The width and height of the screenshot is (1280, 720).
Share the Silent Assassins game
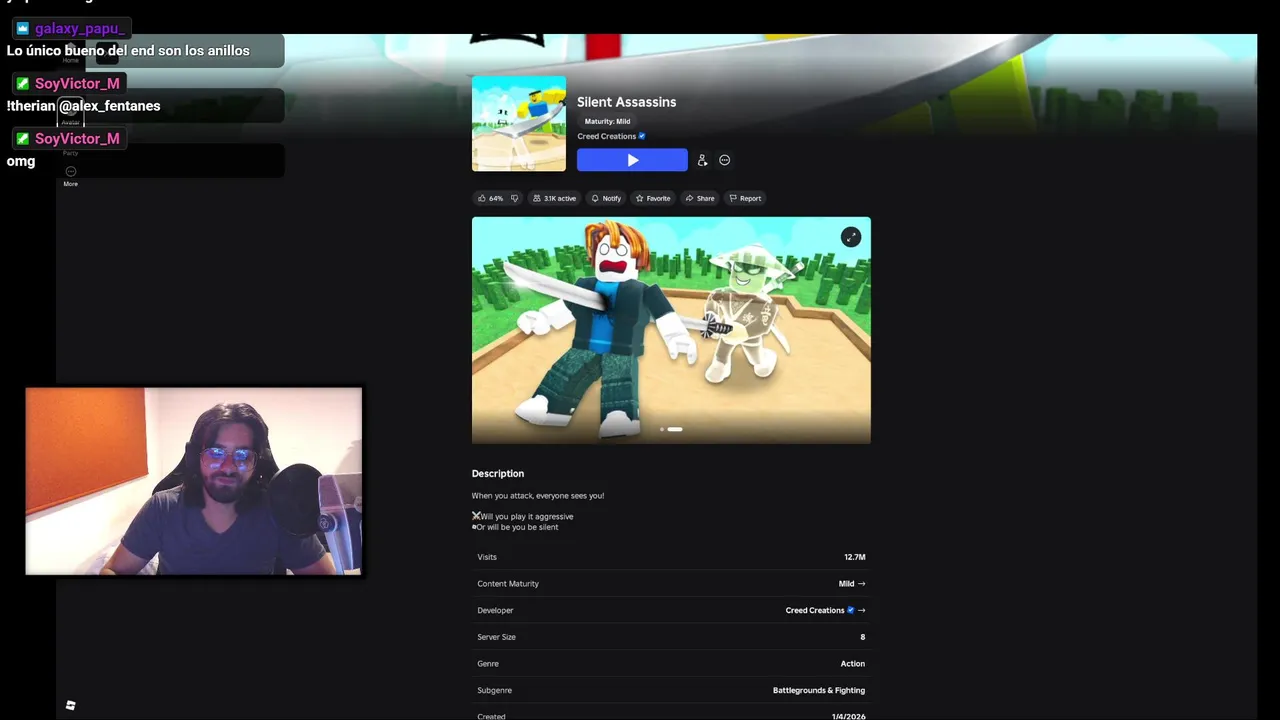(x=700, y=198)
